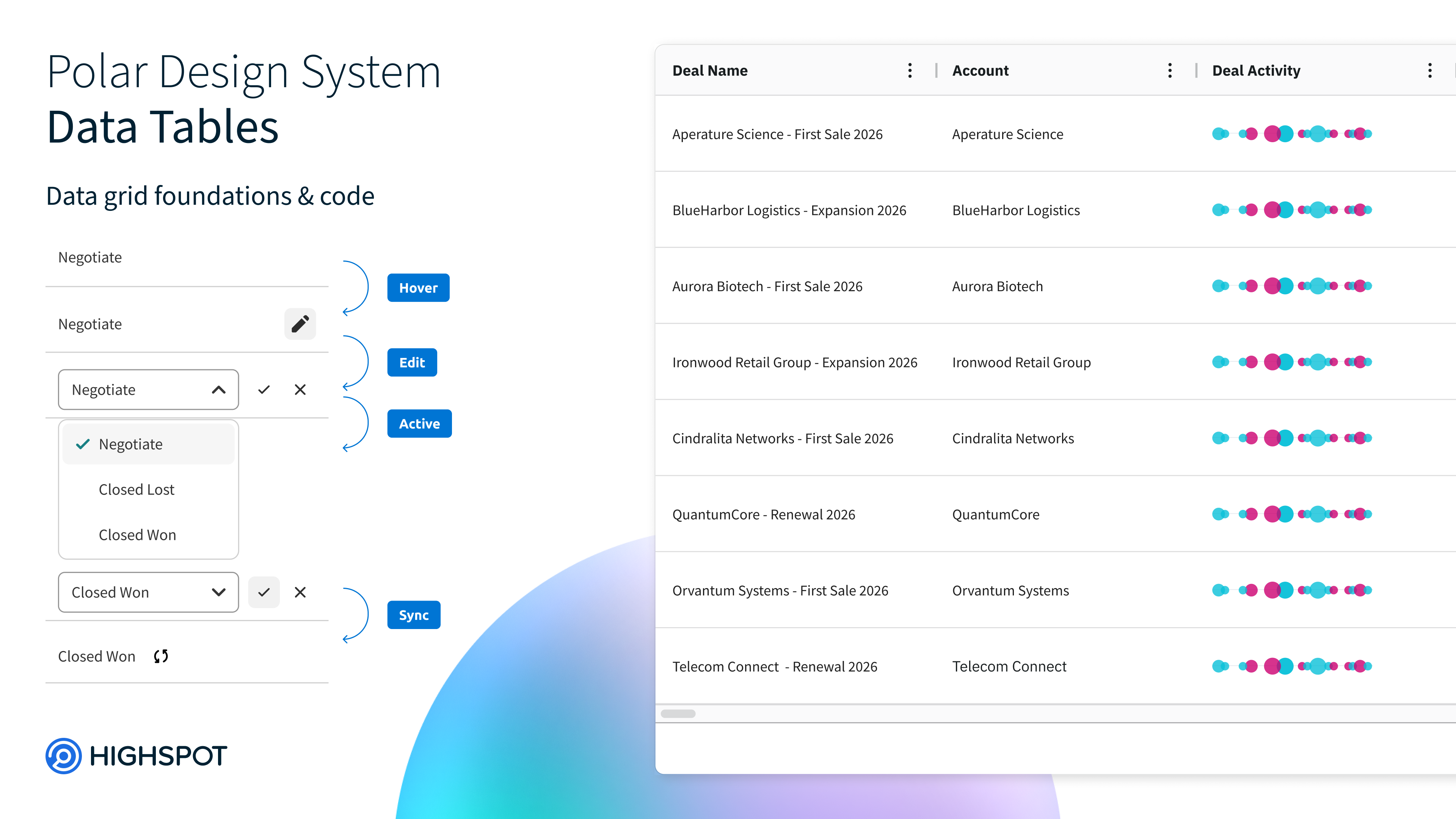Click the horizontal scrollbar thumb below table
Viewport: 1456px width, 819px height.
(678, 713)
